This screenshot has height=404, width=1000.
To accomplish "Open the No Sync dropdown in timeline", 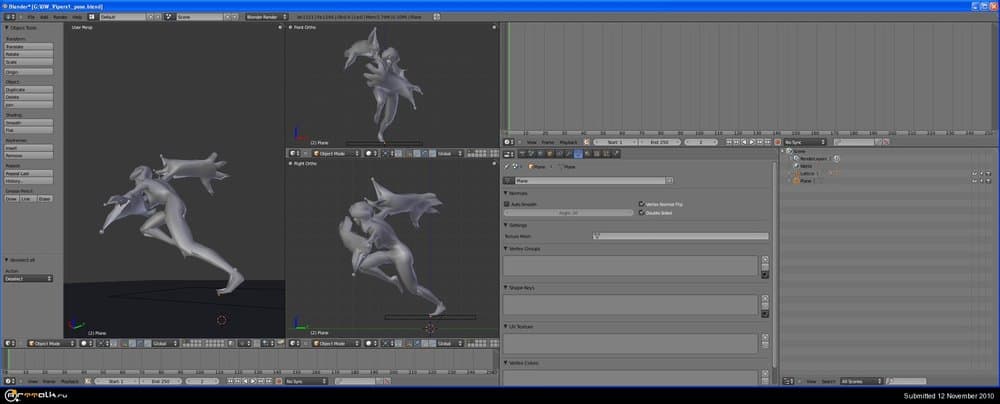I will (805, 142).
